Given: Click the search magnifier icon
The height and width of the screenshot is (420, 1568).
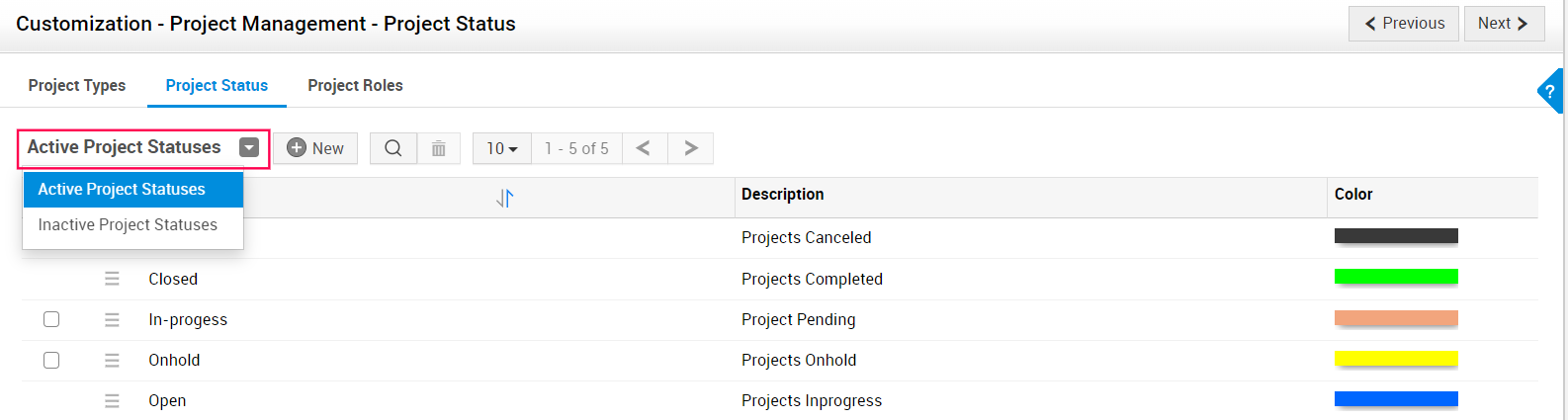Looking at the screenshot, I should tap(392, 148).
